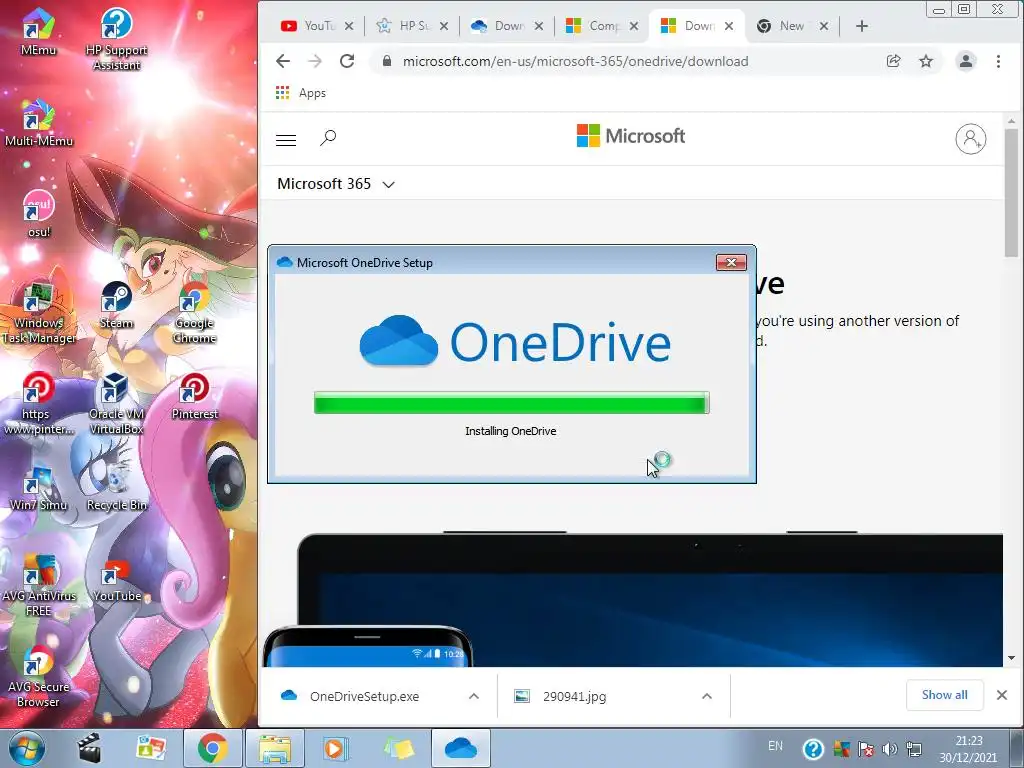Image resolution: width=1024 pixels, height=768 pixels.
Task: Open the sticky notes taskbar icon
Action: coord(398,748)
